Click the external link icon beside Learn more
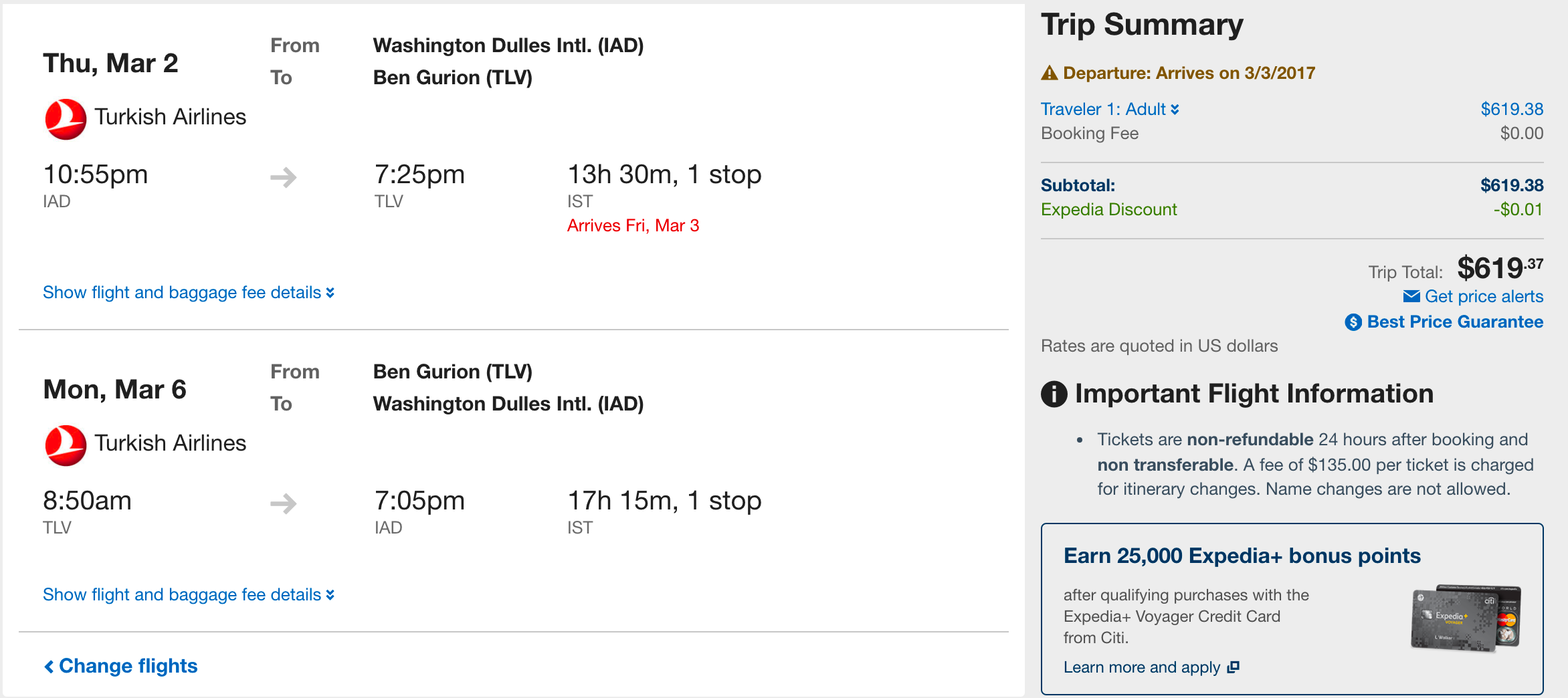The height and width of the screenshot is (698, 1568). click(1234, 667)
